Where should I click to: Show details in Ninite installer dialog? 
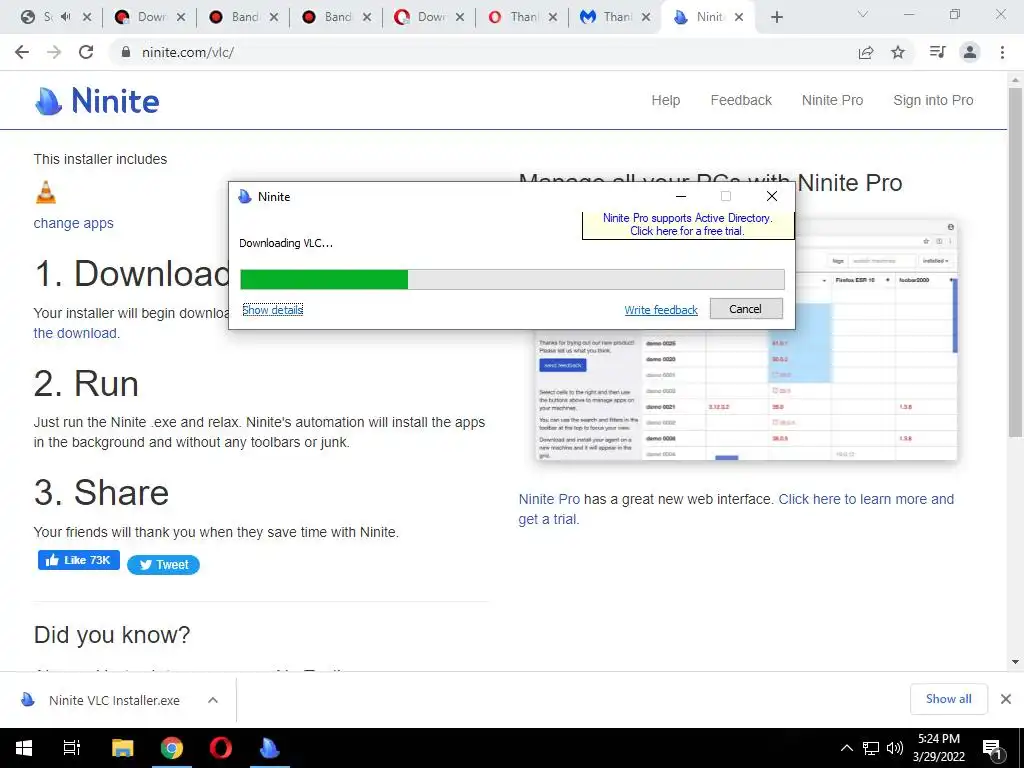pos(272,310)
